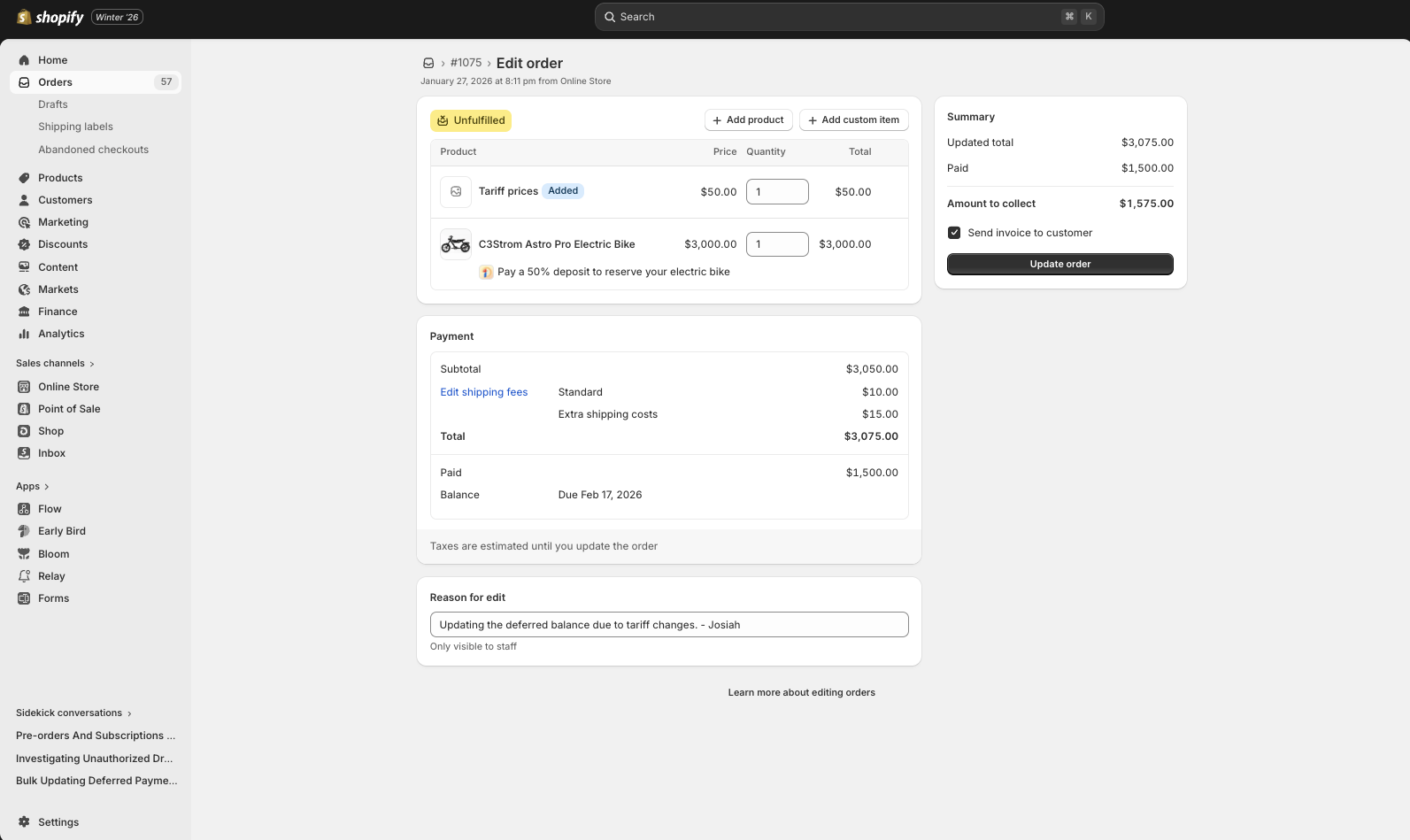The height and width of the screenshot is (840, 1410).
Task: Expand the Apps section chevron
Action: [47, 487]
